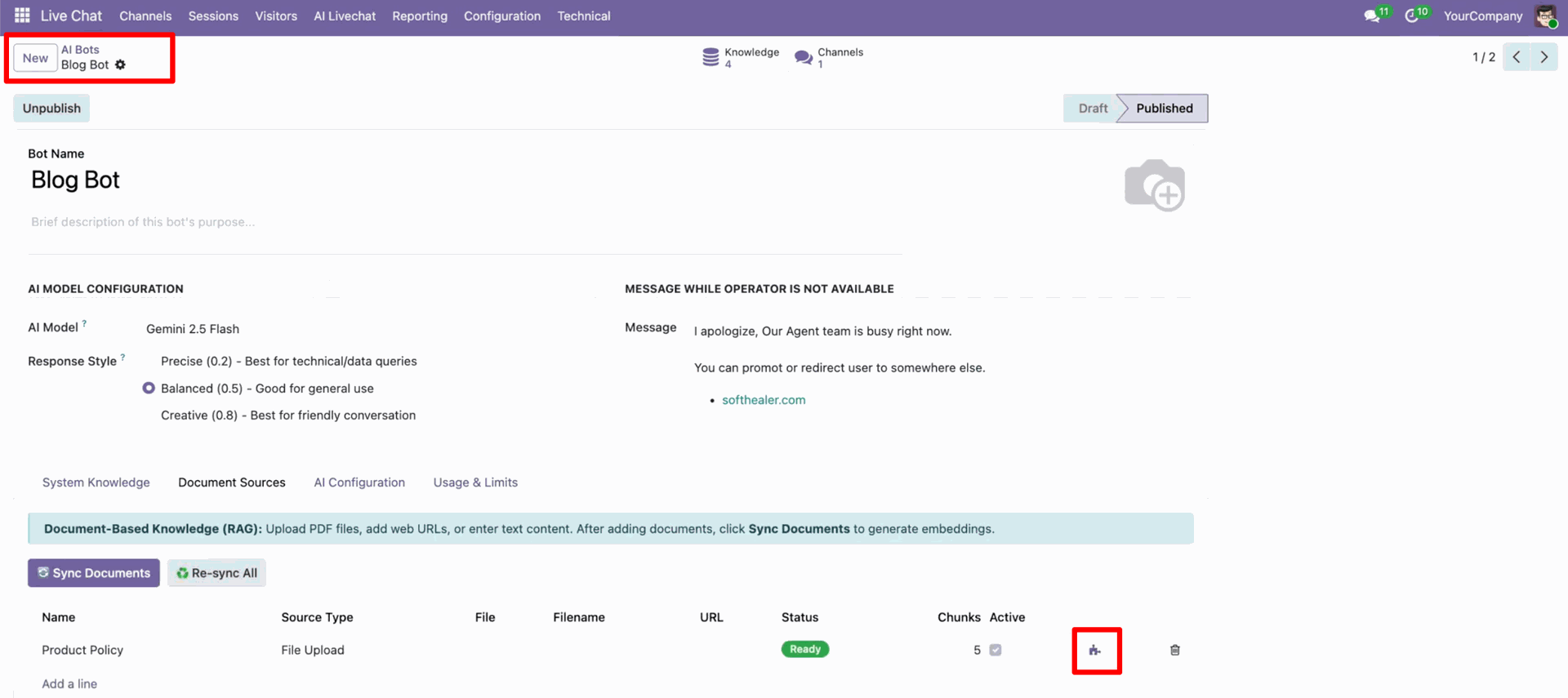This screenshot has height=698, width=1568.
Task: Open the YourCompany switcher
Action: pyautogui.click(x=1483, y=16)
